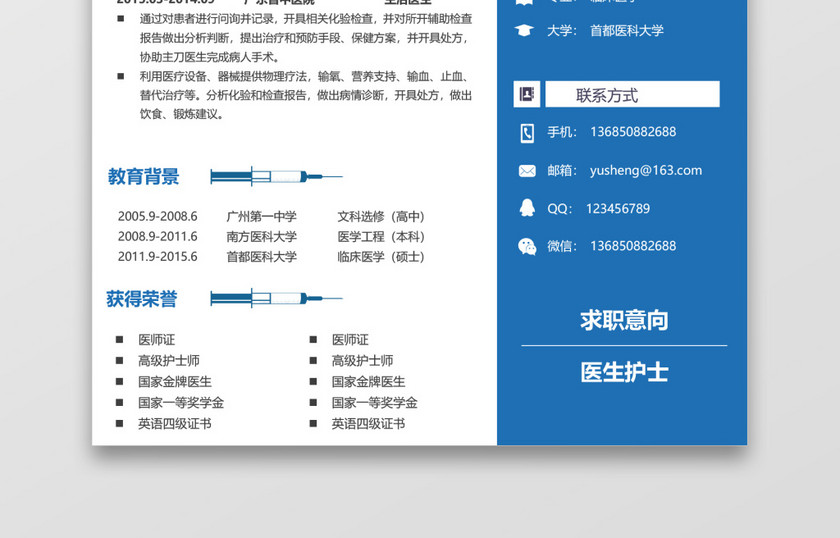This screenshot has height=538, width=840.
Task: Select 文科选修（高中）entry
Action: pos(381,216)
